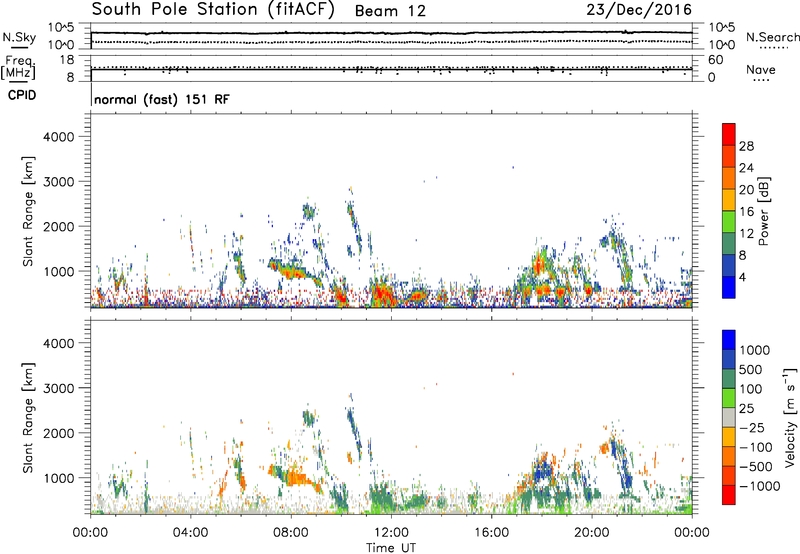Click the 'Power [dB]' colorbar title
The width and height of the screenshot is (800, 554).
pos(763,211)
